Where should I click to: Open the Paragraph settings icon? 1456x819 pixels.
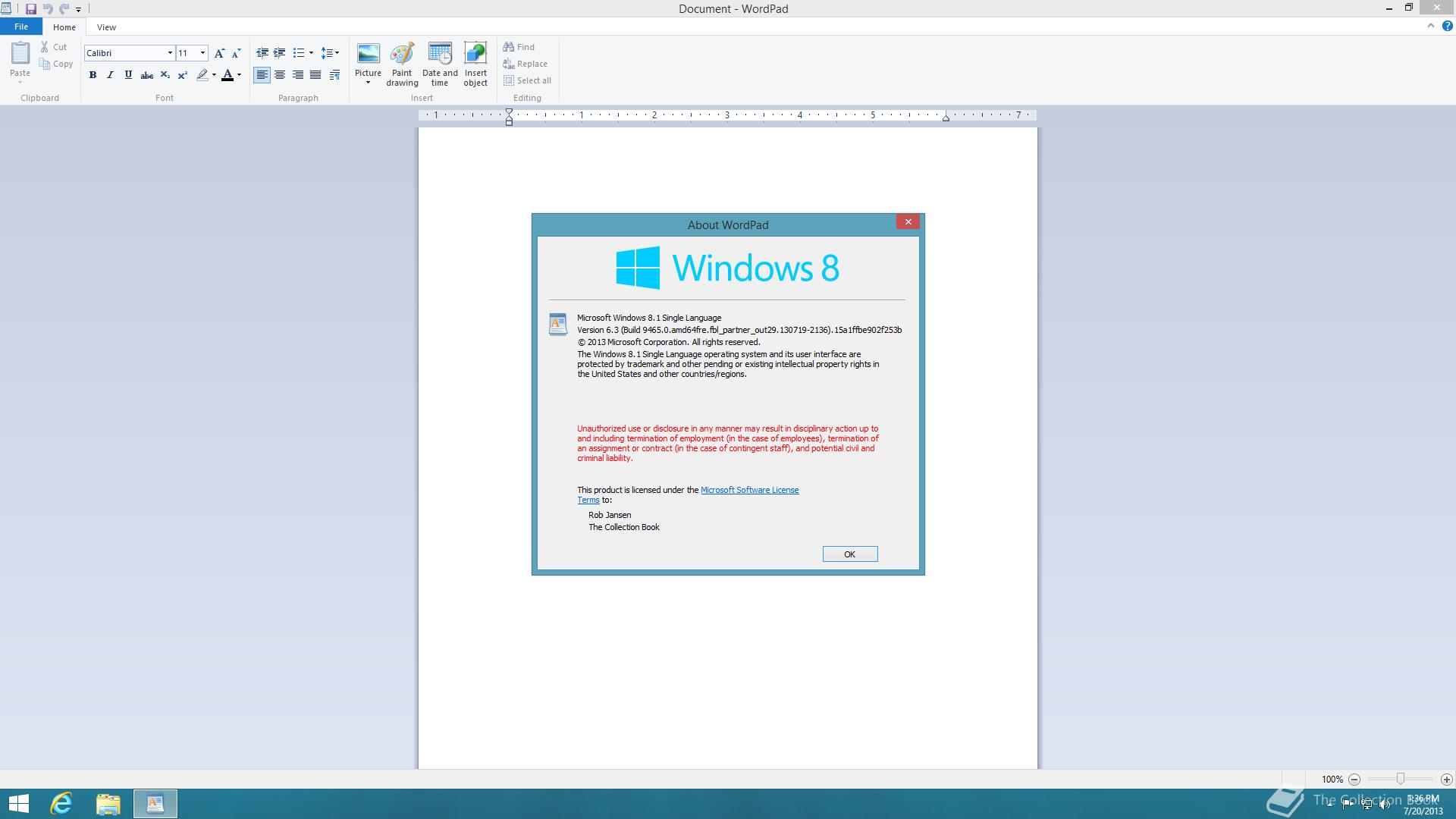334,75
